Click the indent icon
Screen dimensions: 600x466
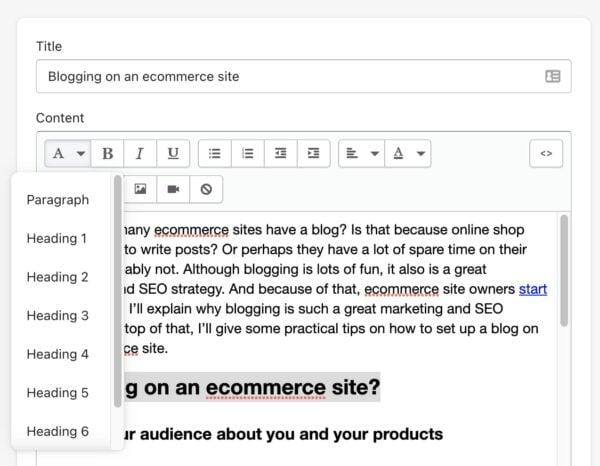[x=314, y=153]
